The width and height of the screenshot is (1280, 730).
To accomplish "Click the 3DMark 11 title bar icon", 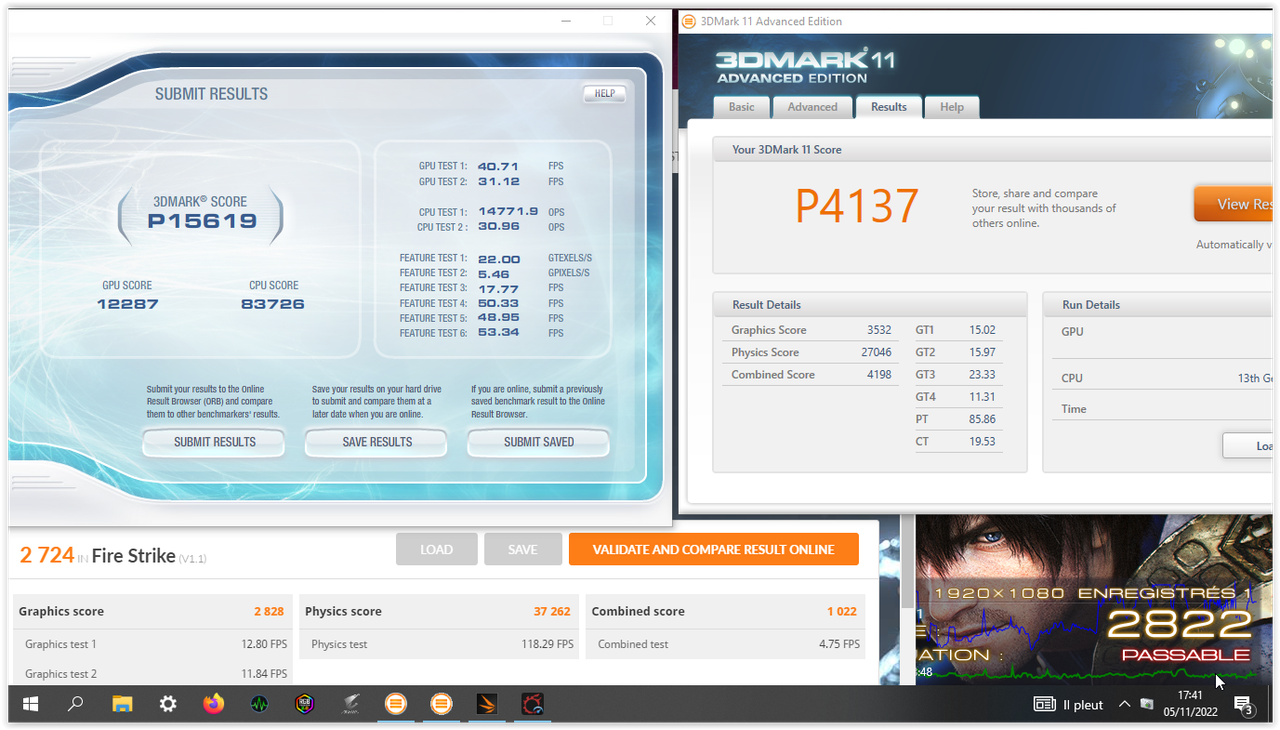I will [x=689, y=21].
